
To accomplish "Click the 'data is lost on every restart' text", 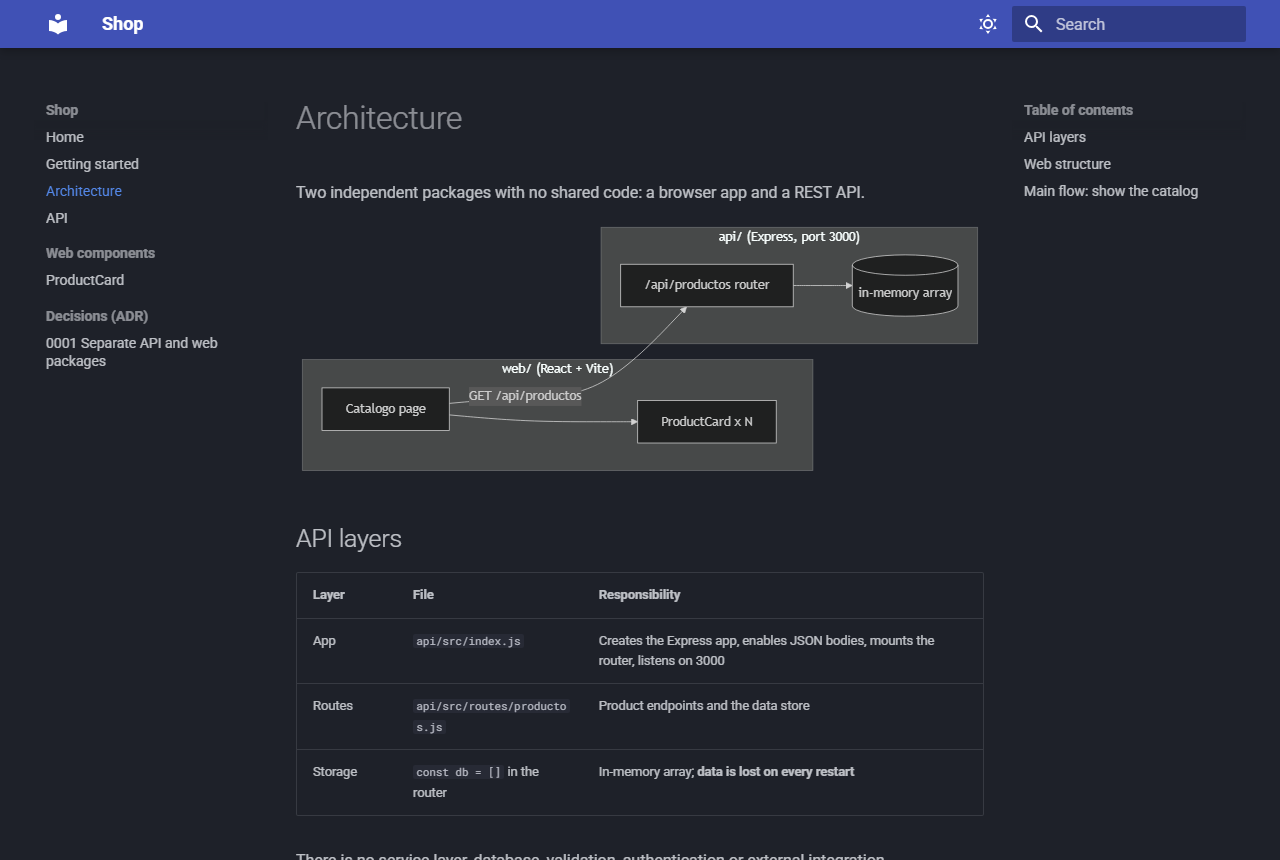I will tap(776, 772).
